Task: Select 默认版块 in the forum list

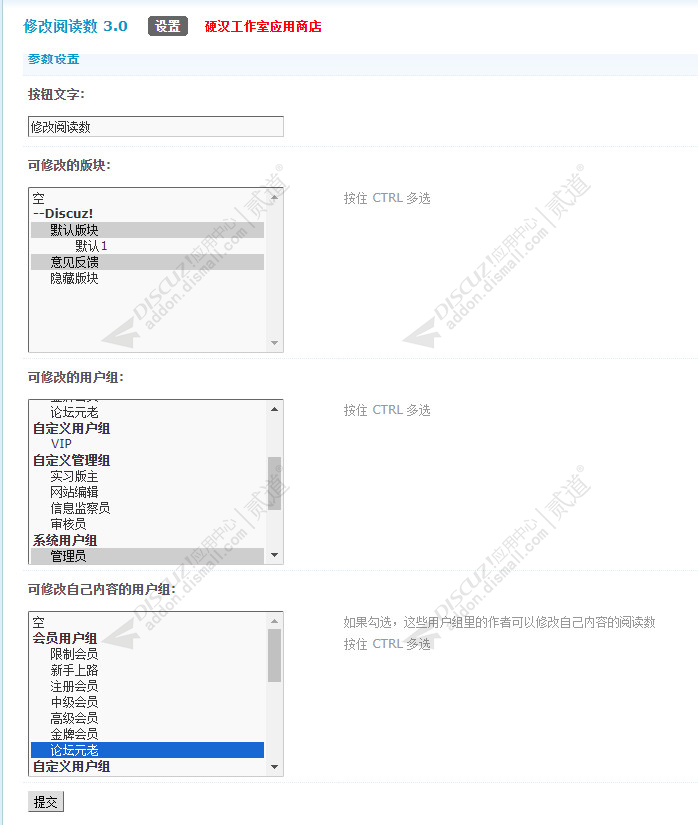Action: [147, 230]
